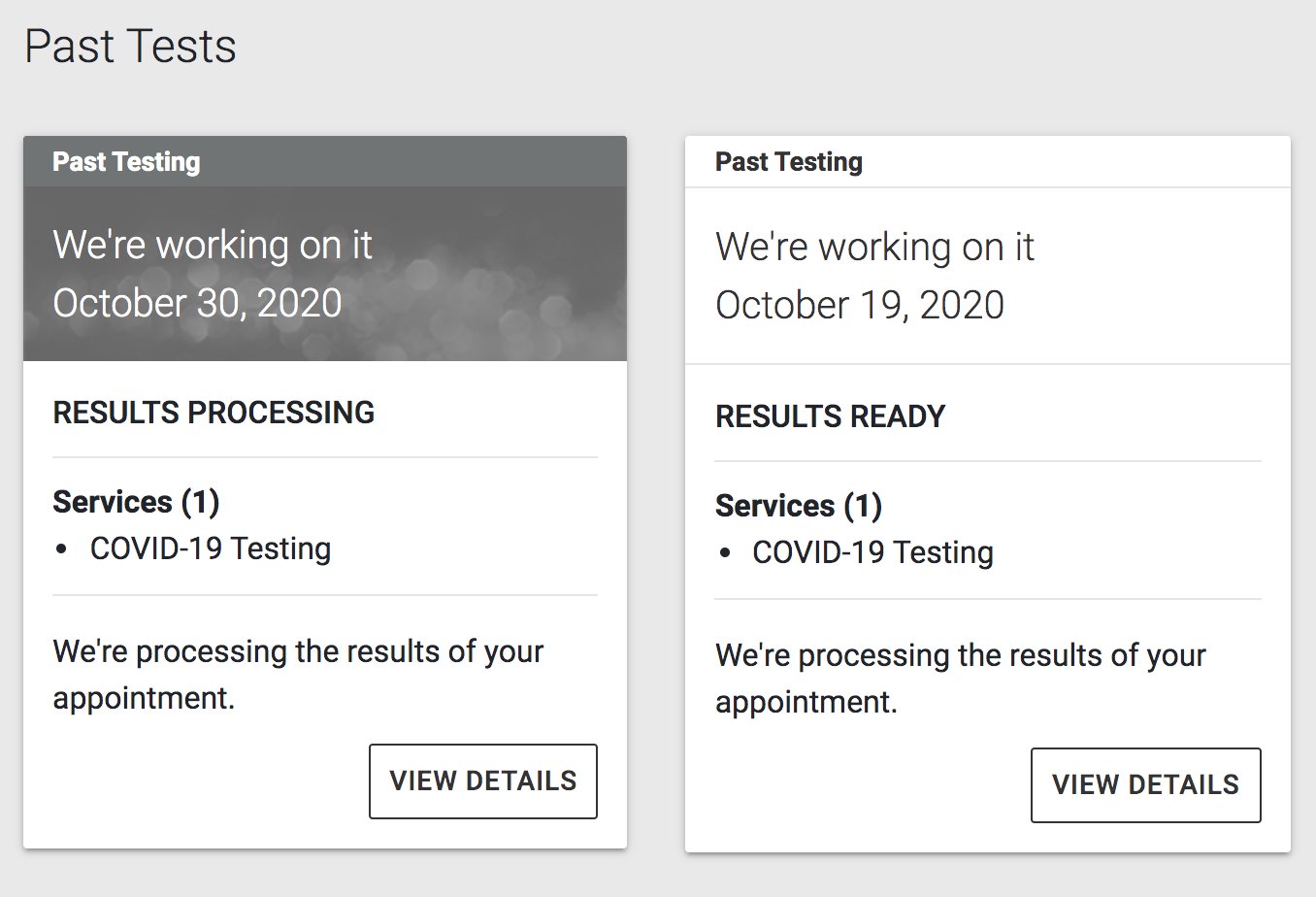Click processing message on October 19 card
The height and width of the screenshot is (897, 1316).
coord(960,679)
